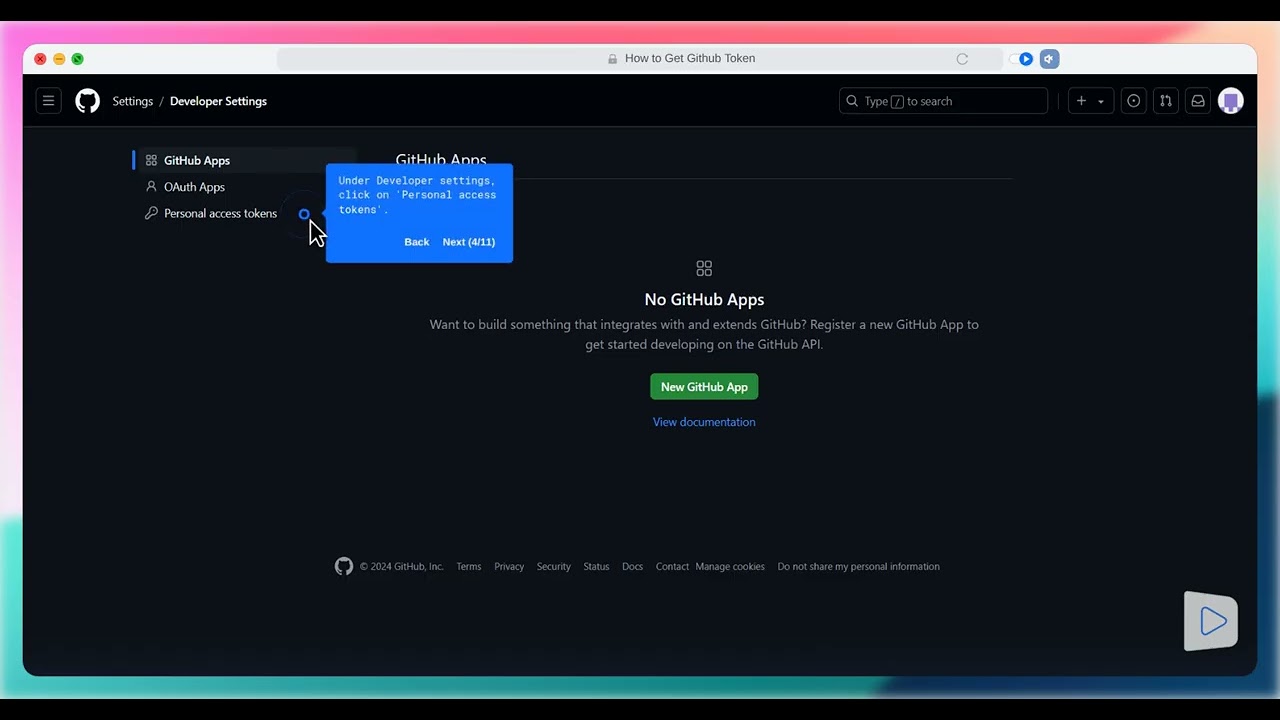Image resolution: width=1280 pixels, height=720 pixels.
Task: Click Do not share my personal information
Action: (x=858, y=567)
